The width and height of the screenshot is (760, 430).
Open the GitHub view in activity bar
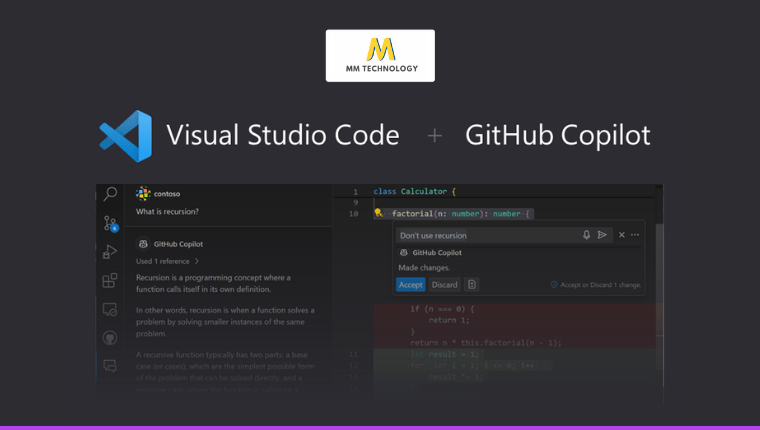[x=110, y=337]
